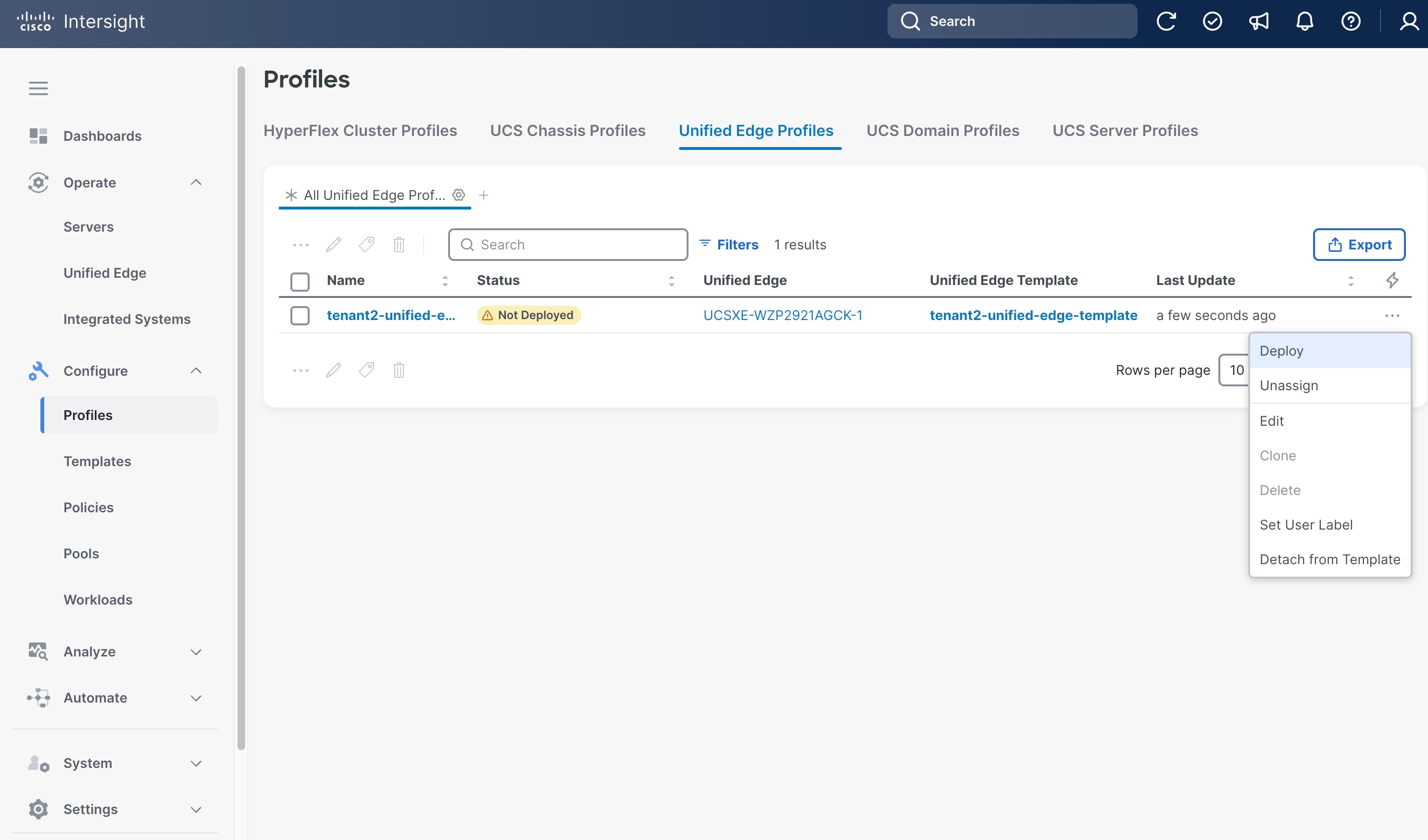Sort by Status column arrows
This screenshot has height=840, width=1428.
click(x=672, y=281)
